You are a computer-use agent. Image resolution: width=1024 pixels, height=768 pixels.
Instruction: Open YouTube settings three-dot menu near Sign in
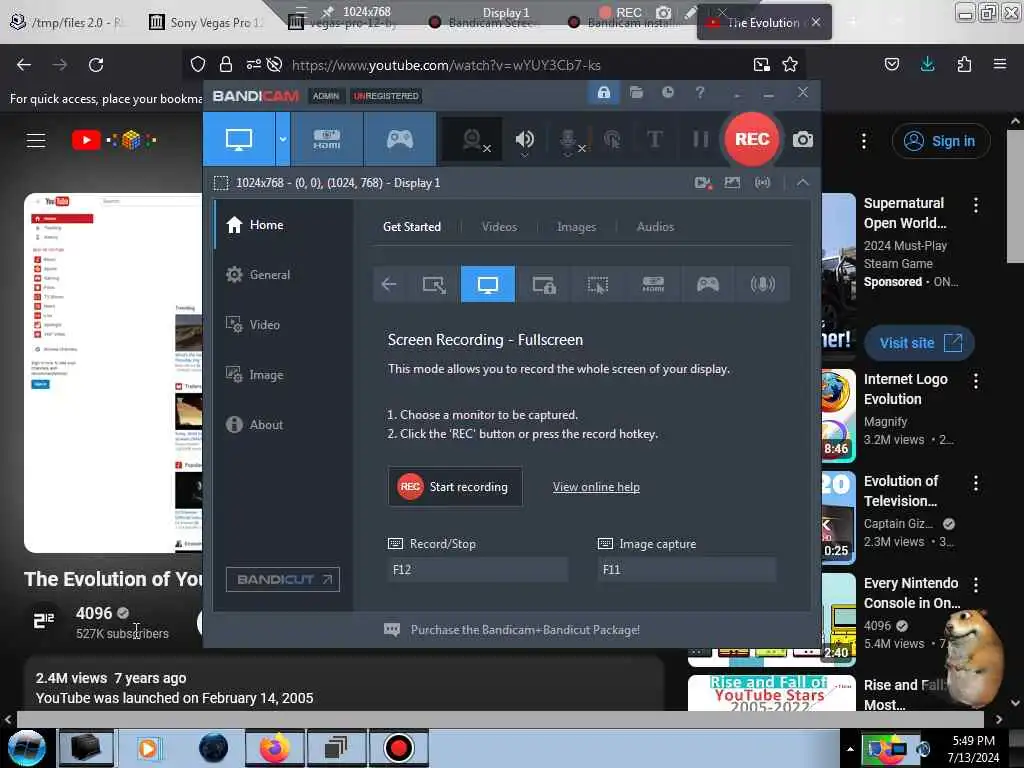[863, 141]
